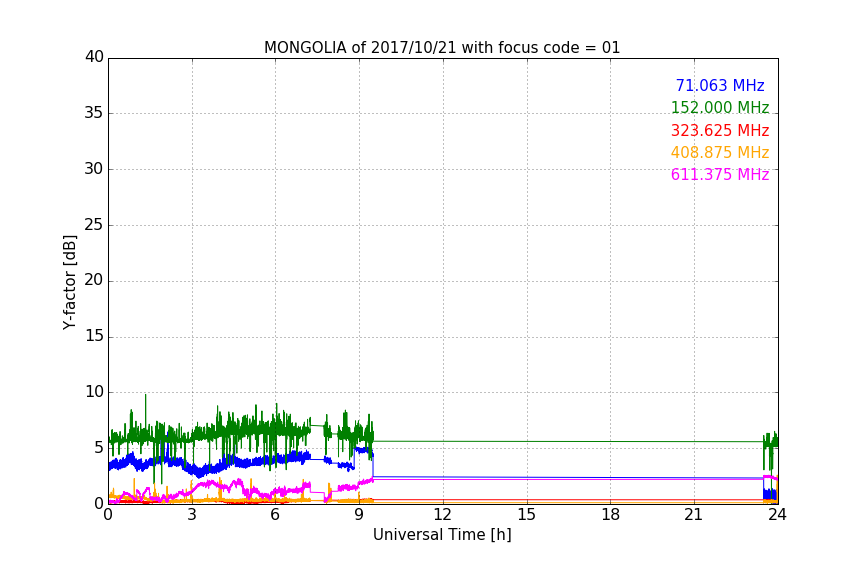This screenshot has height=576, width=864.
Task: Select the '71.063 MHz' legend label
Action: point(720,85)
